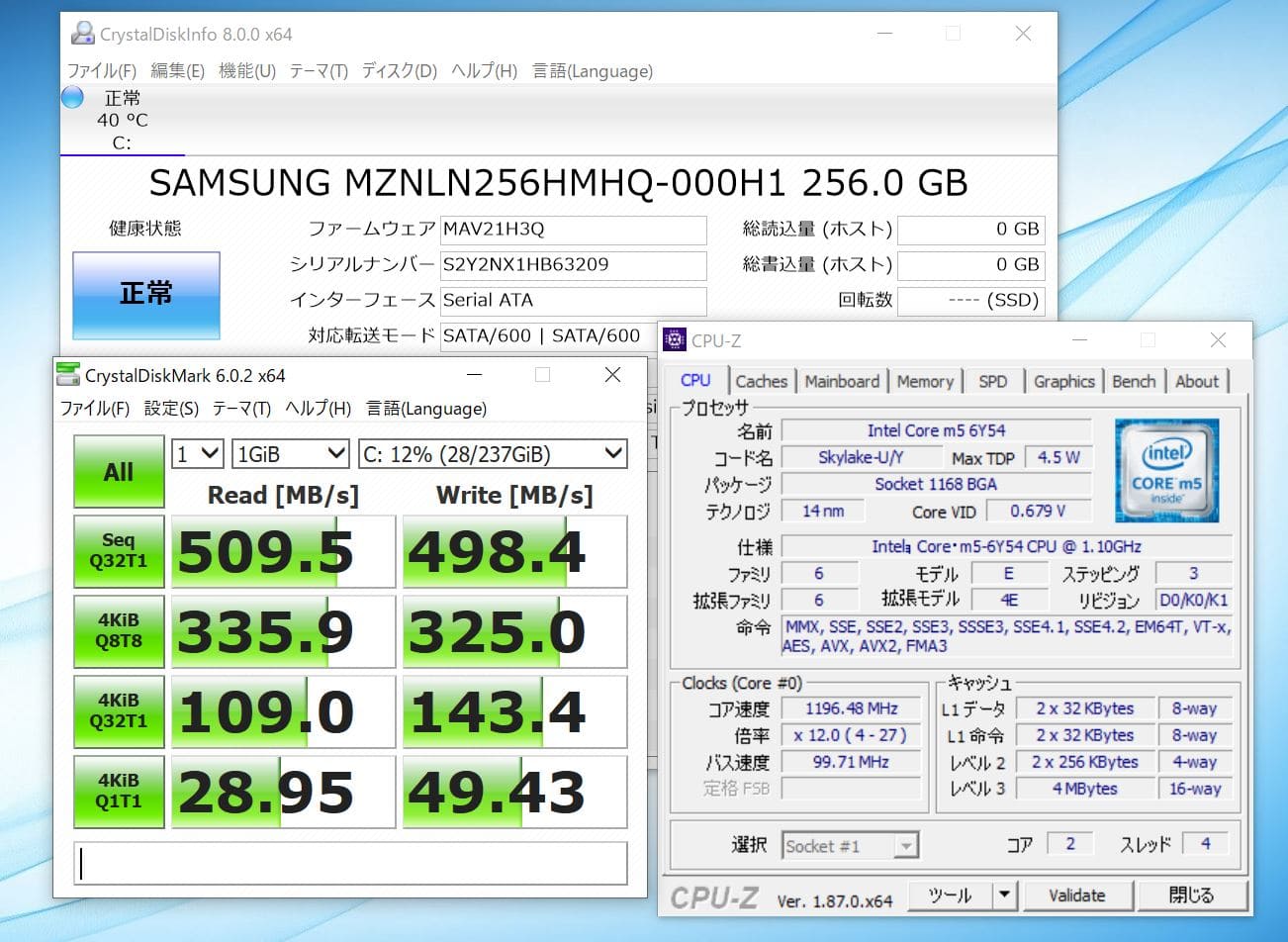The width and height of the screenshot is (1288, 942).
Task: Open ヘルプ(H) menu in CrystalDiskMark
Action: (x=318, y=408)
